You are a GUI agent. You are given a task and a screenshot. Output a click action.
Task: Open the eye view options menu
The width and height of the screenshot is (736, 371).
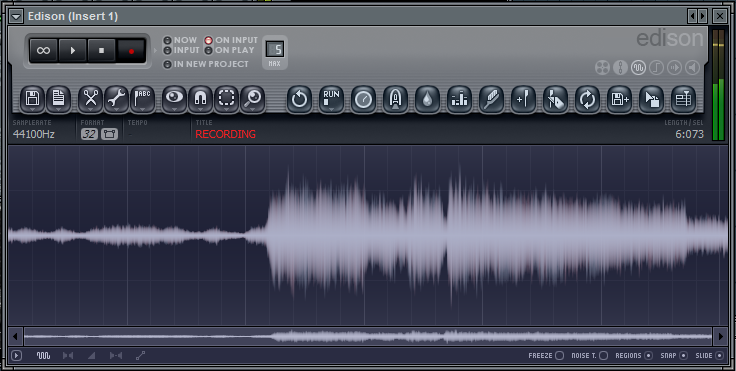tap(174, 99)
